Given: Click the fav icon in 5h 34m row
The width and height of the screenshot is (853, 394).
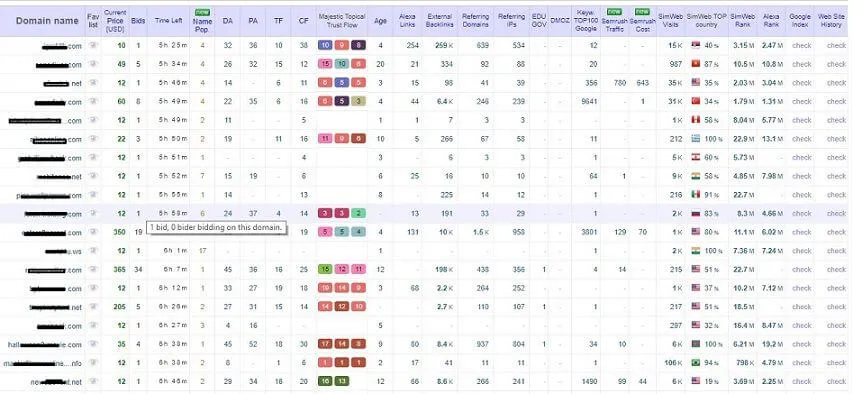Looking at the screenshot, I should click(93, 64).
